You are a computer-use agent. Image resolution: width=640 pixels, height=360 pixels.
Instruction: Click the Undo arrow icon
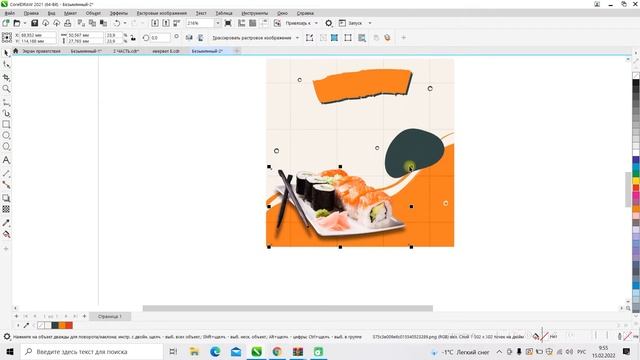click(x=117, y=23)
